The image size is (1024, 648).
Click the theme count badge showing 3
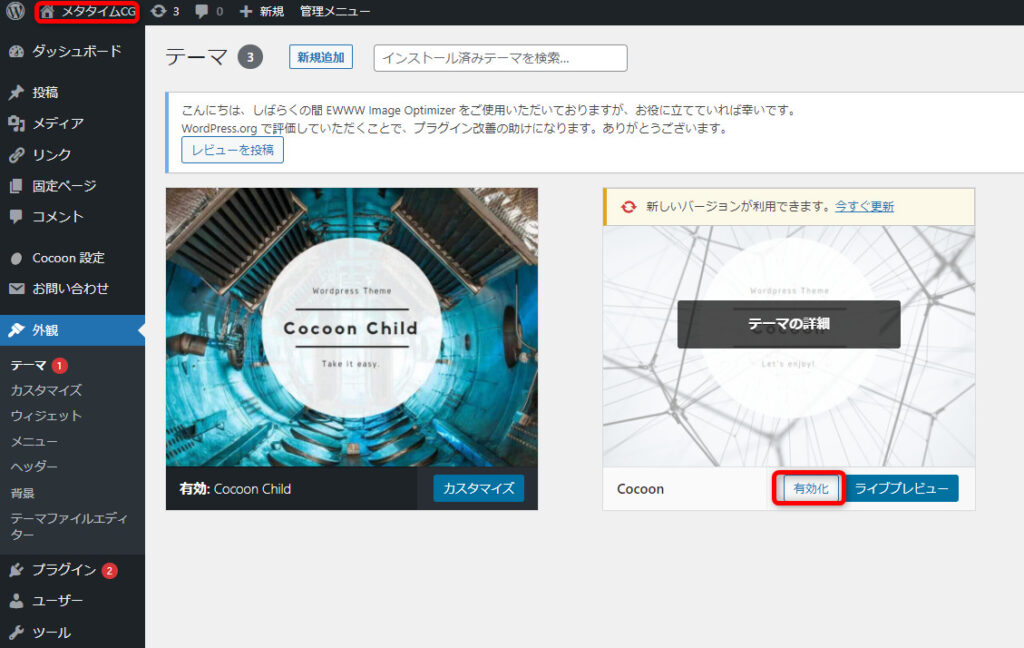click(x=250, y=57)
